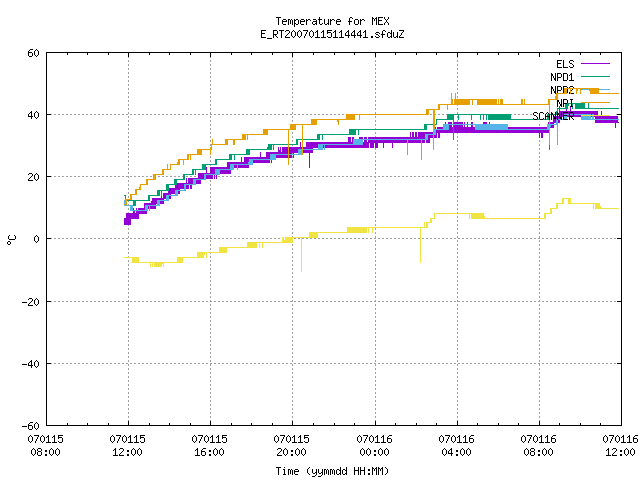This screenshot has width=640, height=480.
Task: Click the x-axis tick label 070115 08:00
Action: (x=46, y=446)
